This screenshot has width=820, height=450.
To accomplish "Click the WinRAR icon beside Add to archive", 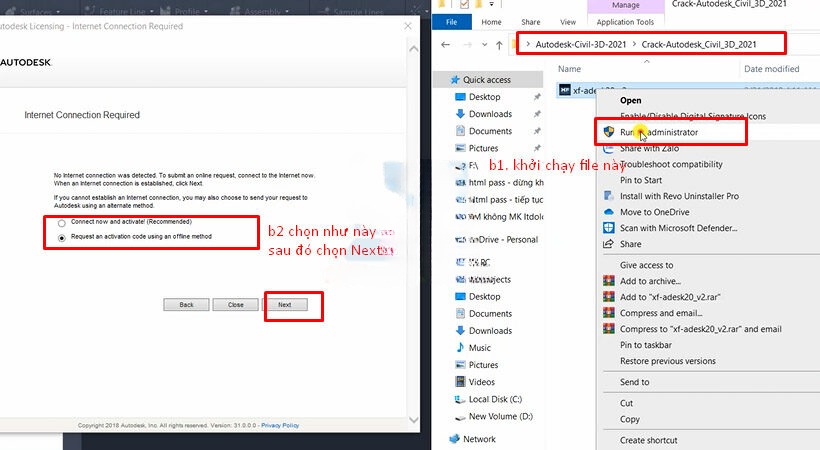I will 609,280.
